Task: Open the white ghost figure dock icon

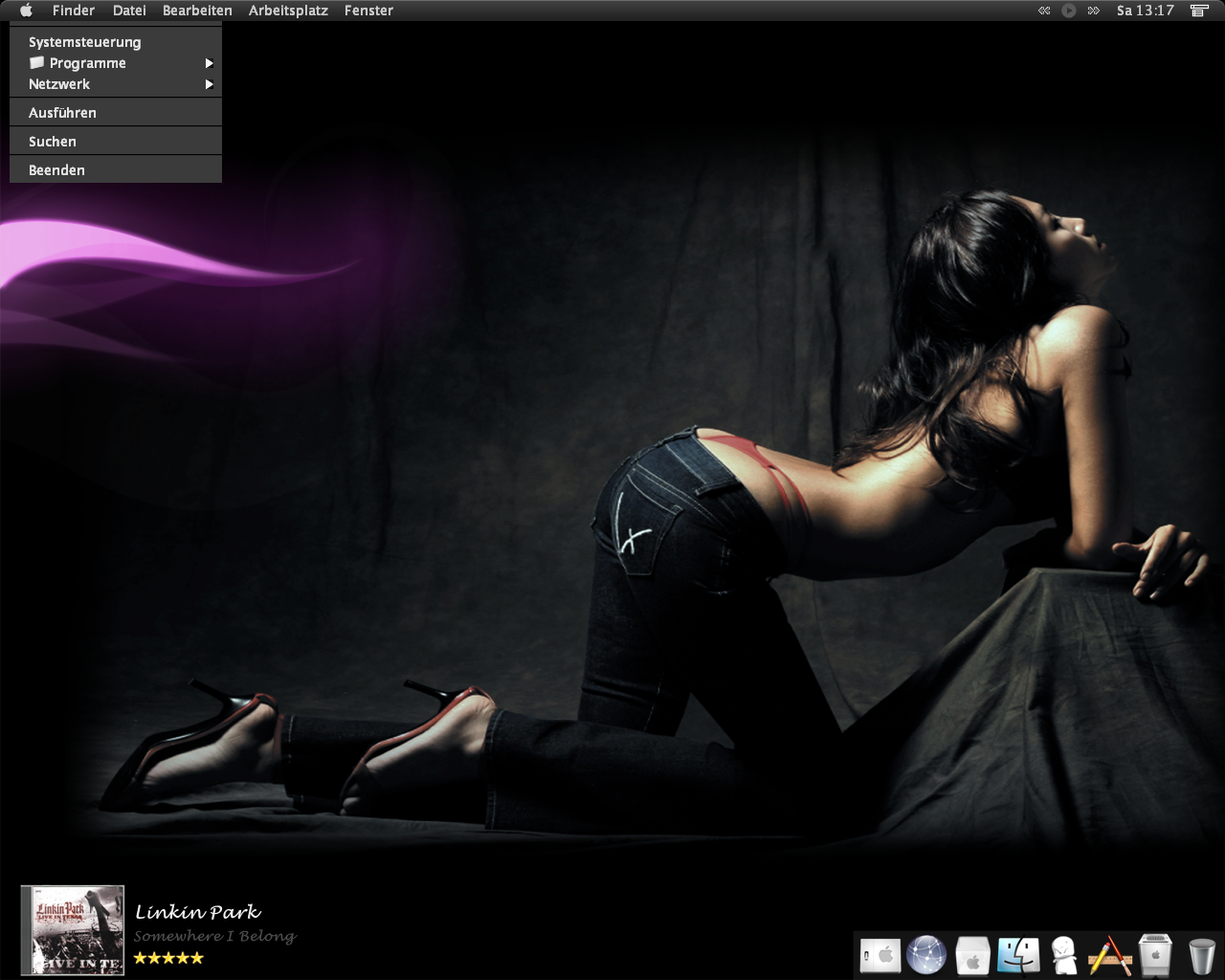Action: 1064,955
